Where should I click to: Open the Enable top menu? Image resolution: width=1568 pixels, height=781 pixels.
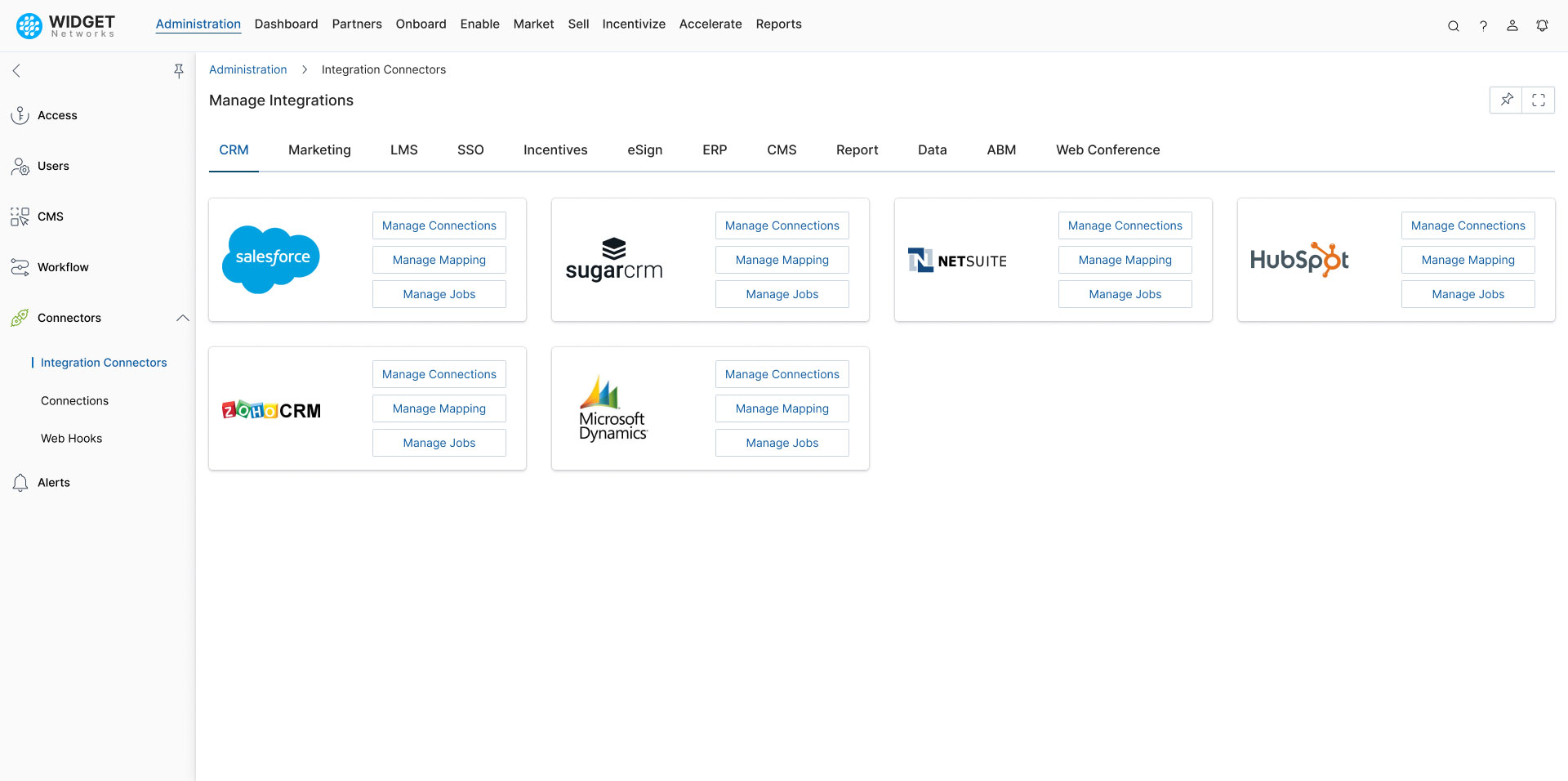pos(480,25)
